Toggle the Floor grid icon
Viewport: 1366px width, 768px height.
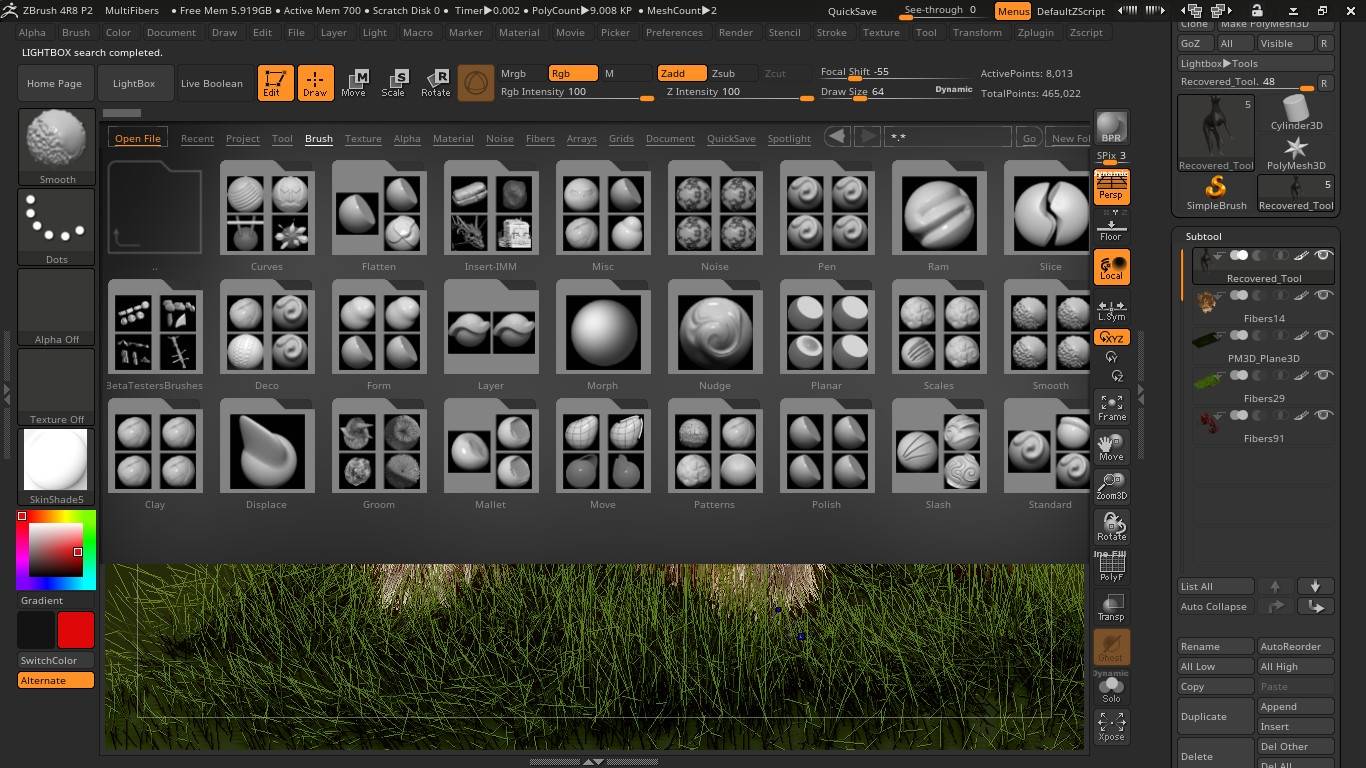(x=1111, y=227)
